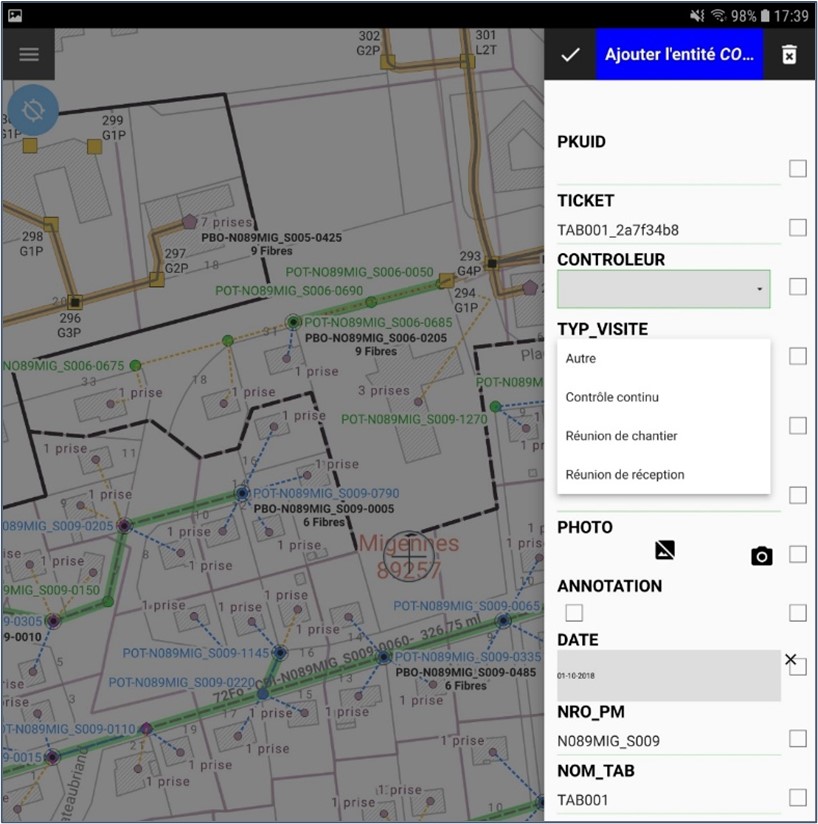Edit the TICKET field TAB001_2a7f34b8
Viewport: 818px width, 824px height.
click(x=668, y=230)
